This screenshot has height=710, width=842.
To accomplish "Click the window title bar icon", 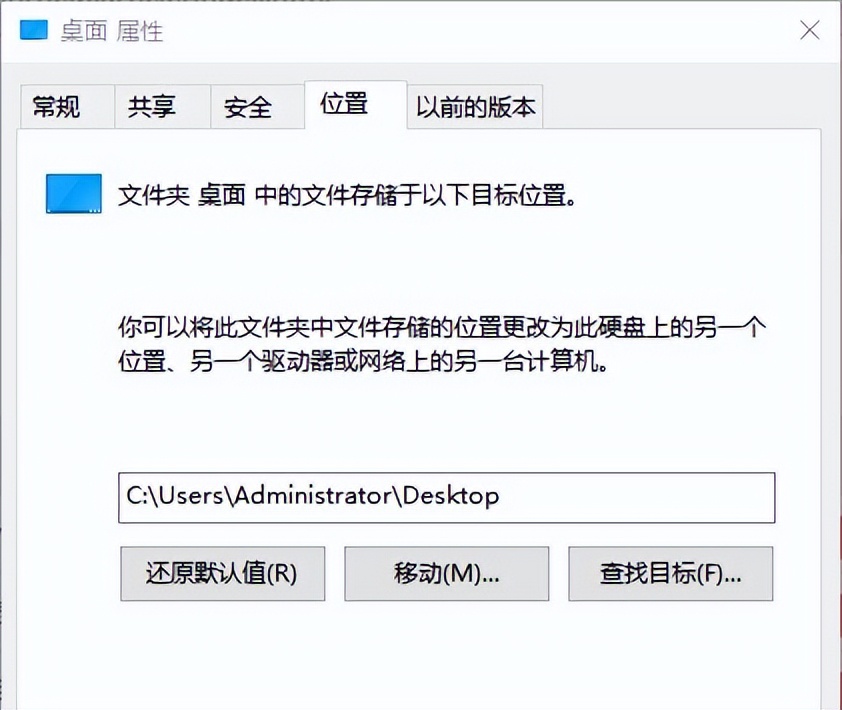I will click(x=33, y=30).
